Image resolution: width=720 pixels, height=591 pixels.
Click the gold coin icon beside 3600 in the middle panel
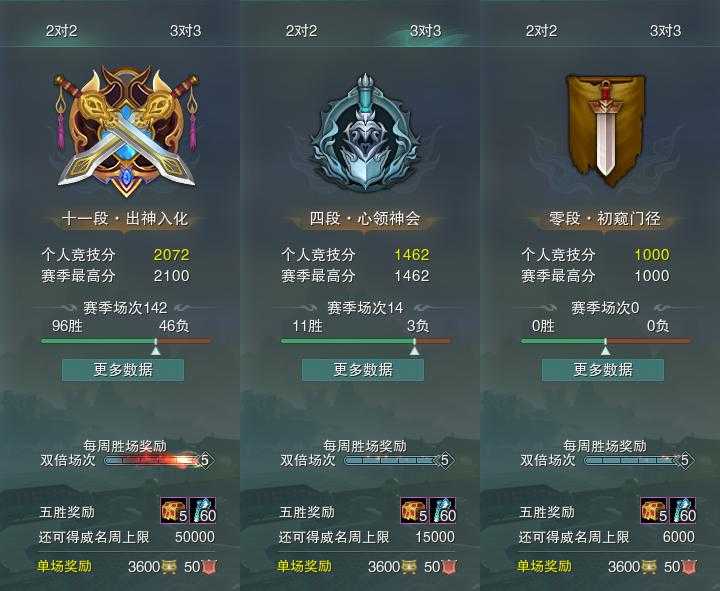tap(409, 567)
